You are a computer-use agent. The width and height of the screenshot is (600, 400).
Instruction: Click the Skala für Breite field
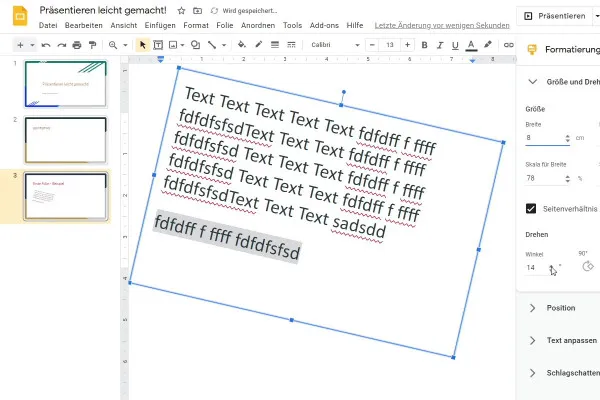tap(544, 178)
